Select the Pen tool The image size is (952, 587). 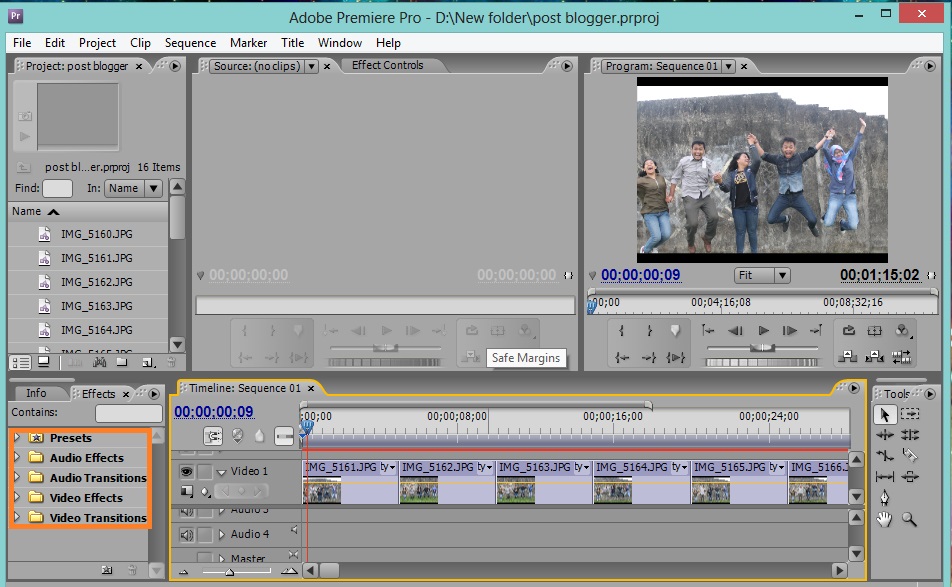click(885, 498)
